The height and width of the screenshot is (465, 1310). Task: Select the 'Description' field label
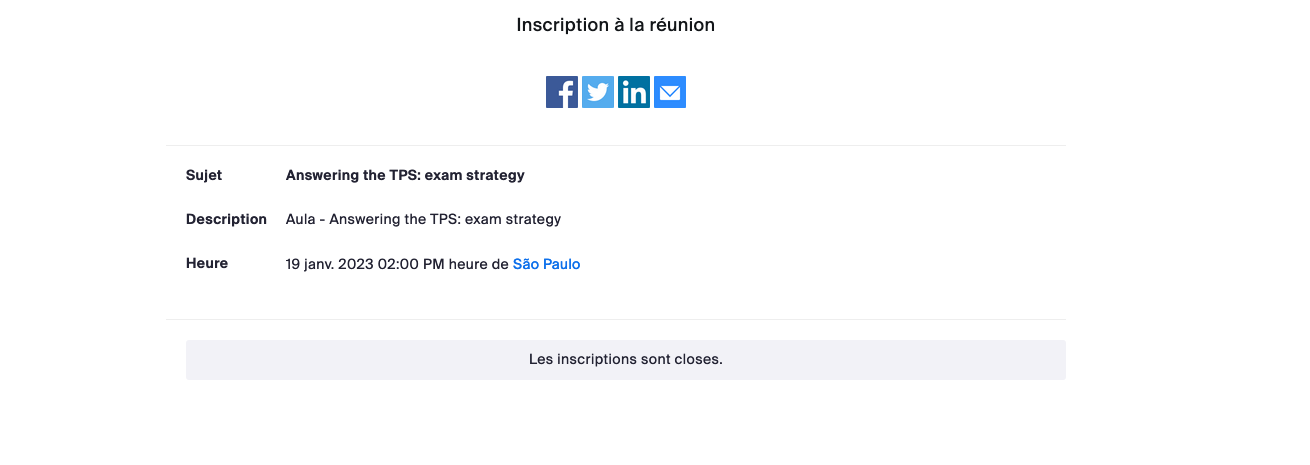[x=226, y=219]
